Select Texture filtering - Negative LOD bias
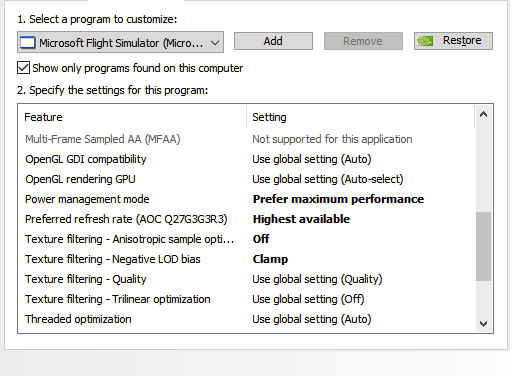 tap(113, 259)
